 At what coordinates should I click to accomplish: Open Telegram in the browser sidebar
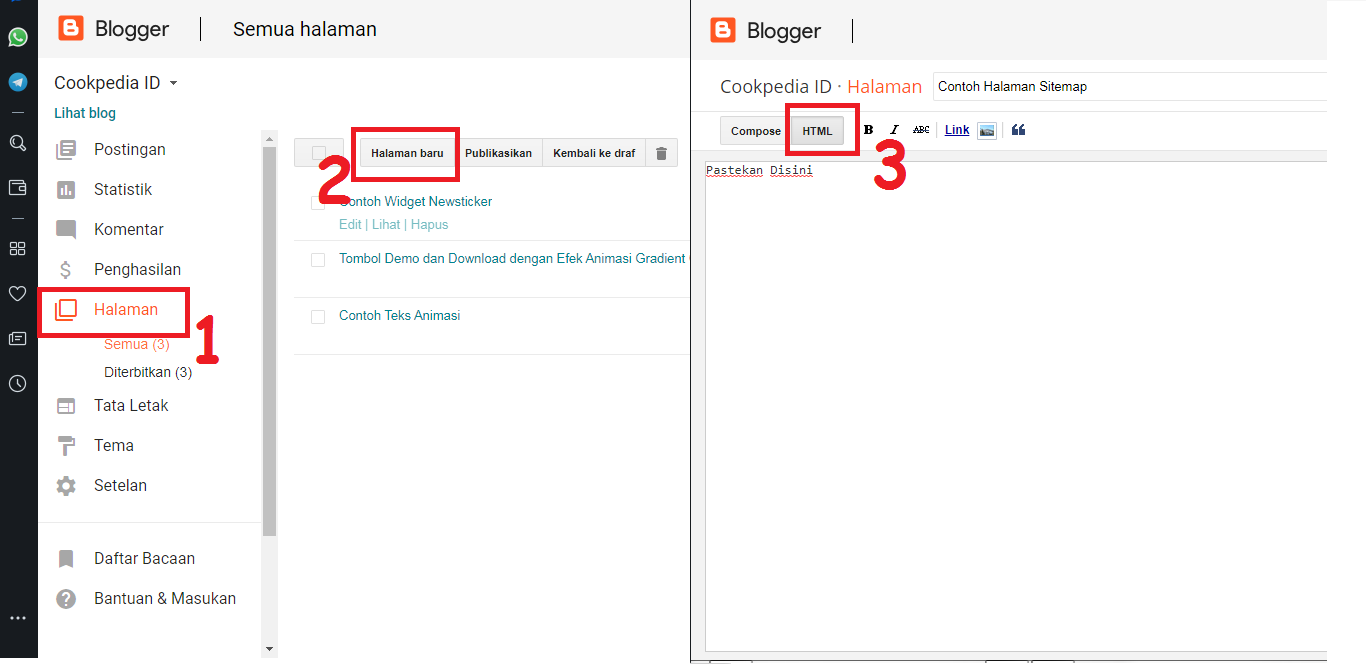coord(18,82)
